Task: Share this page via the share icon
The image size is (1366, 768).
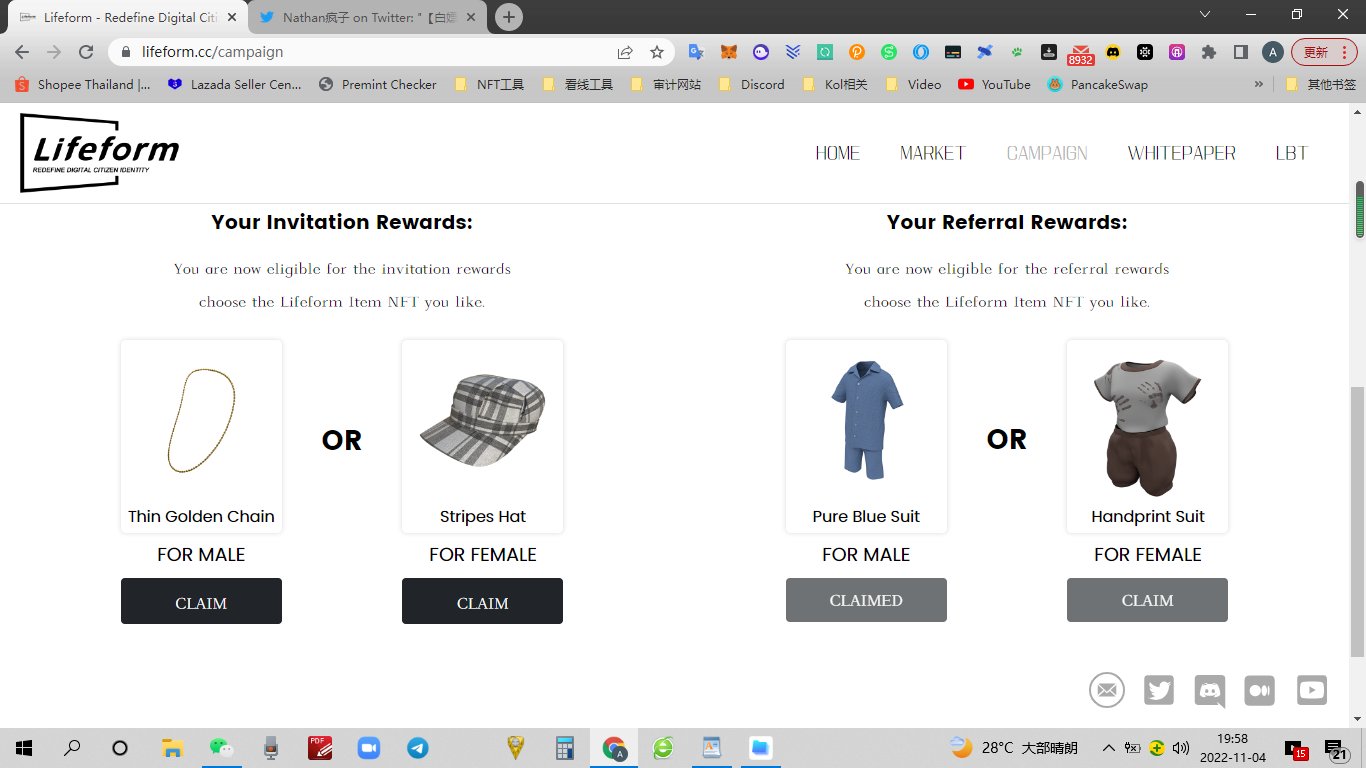Action: coord(625,52)
